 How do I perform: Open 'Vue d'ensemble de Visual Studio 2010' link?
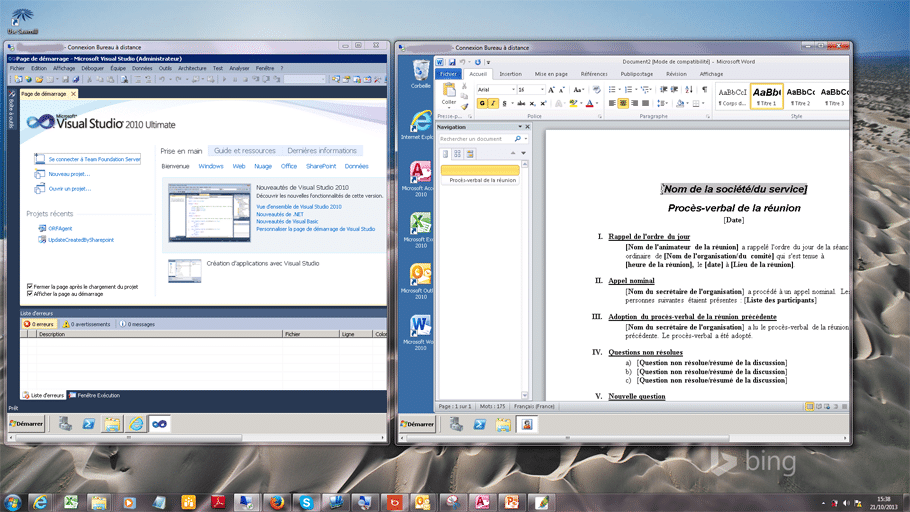tap(299, 207)
